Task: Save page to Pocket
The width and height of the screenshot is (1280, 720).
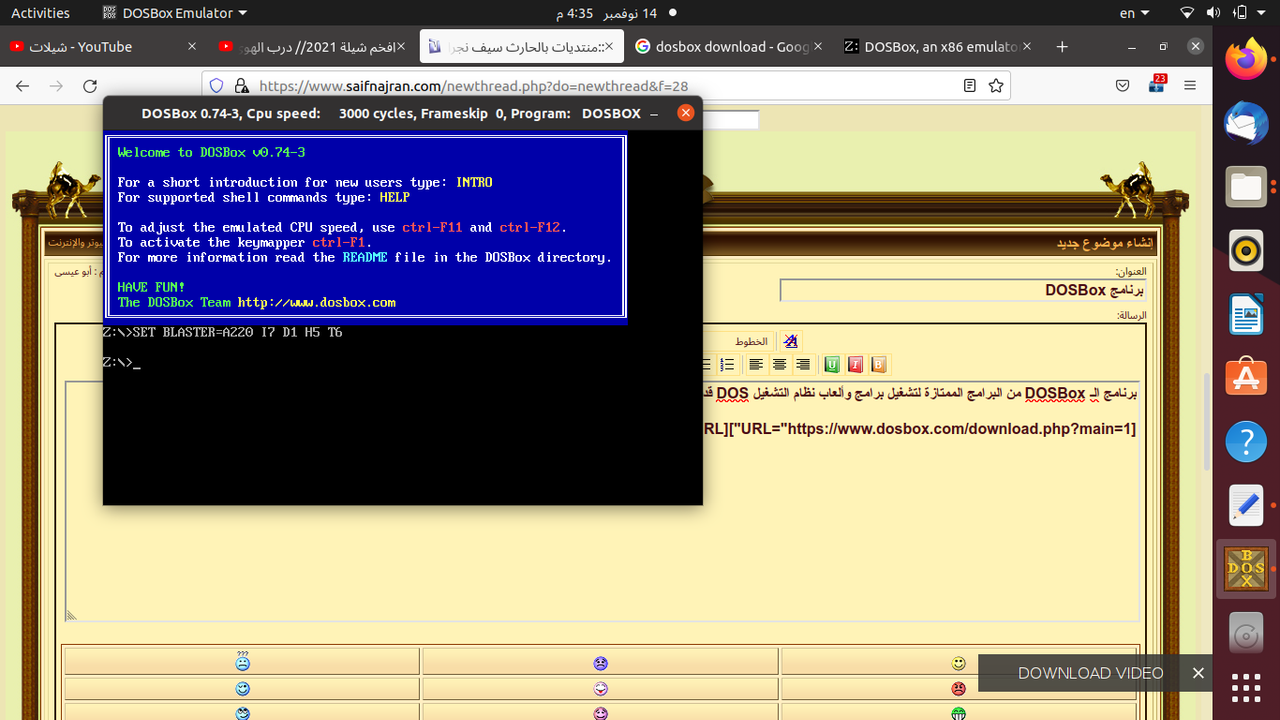Action: [x=1123, y=86]
